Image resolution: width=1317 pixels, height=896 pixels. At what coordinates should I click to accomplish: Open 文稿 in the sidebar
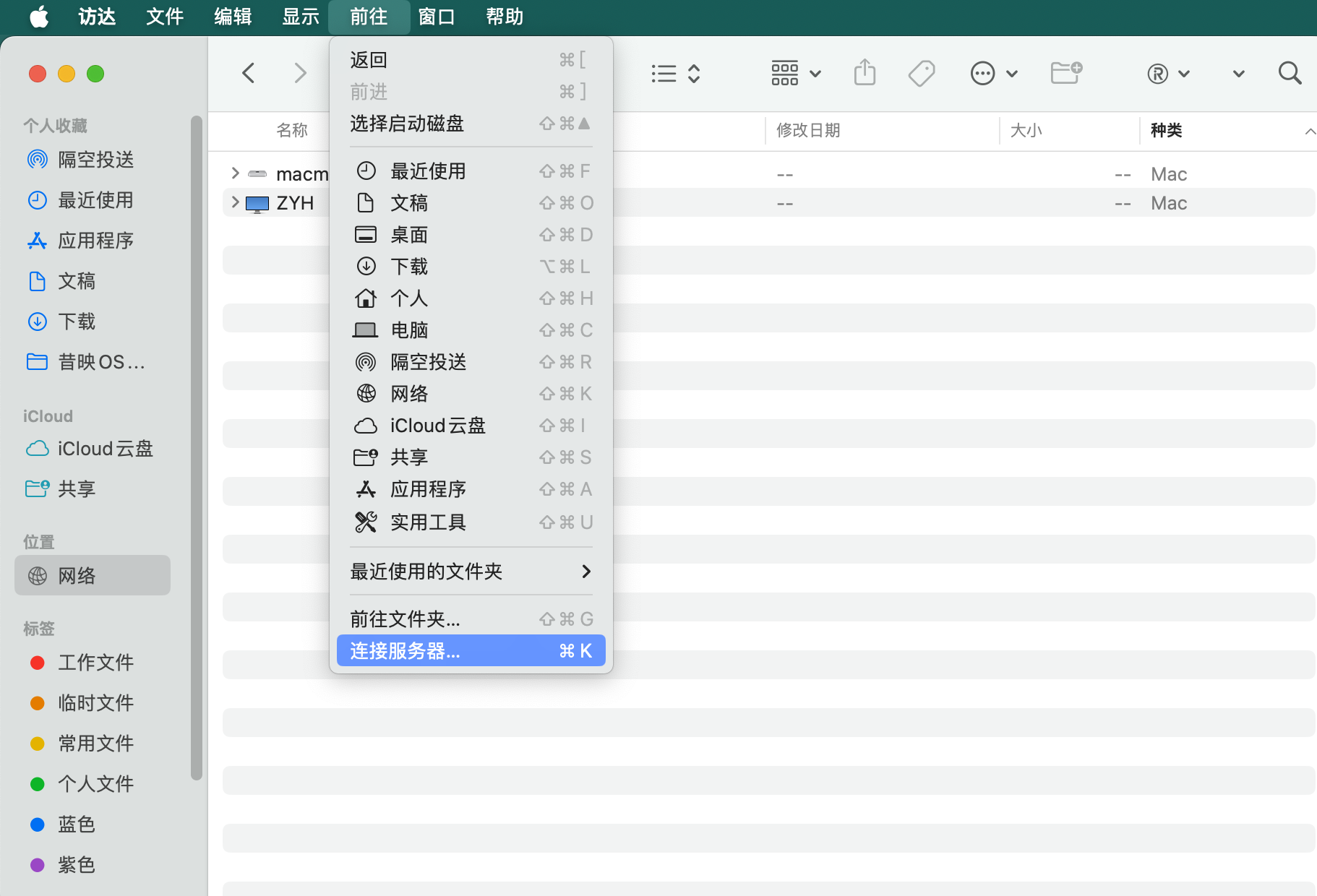pyautogui.click(x=93, y=281)
